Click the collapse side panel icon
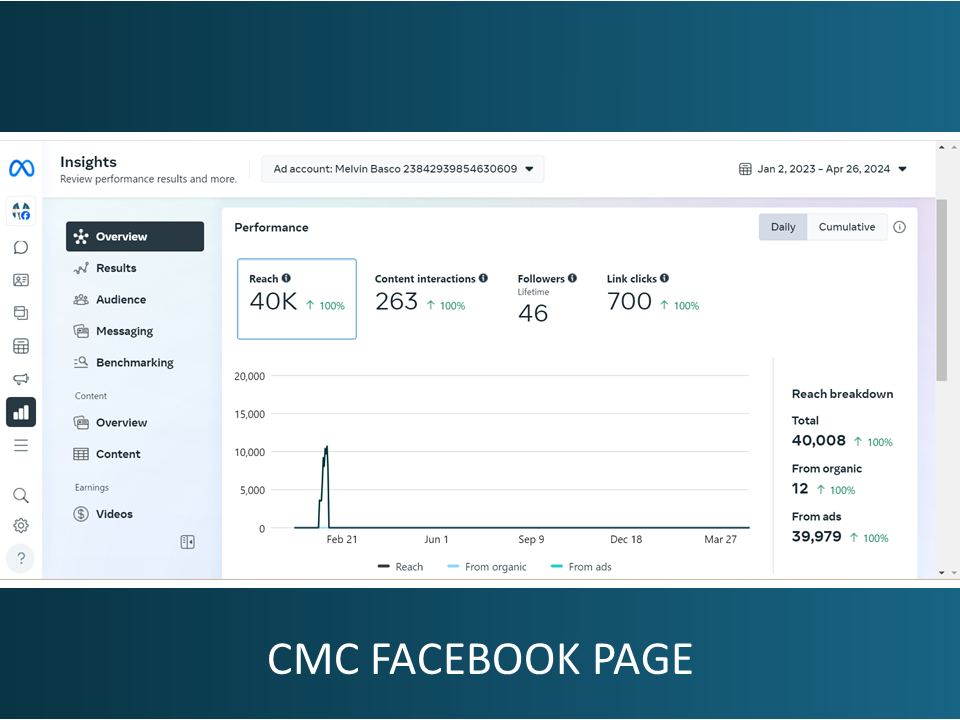This screenshot has height=720, width=960. (x=187, y=542)
